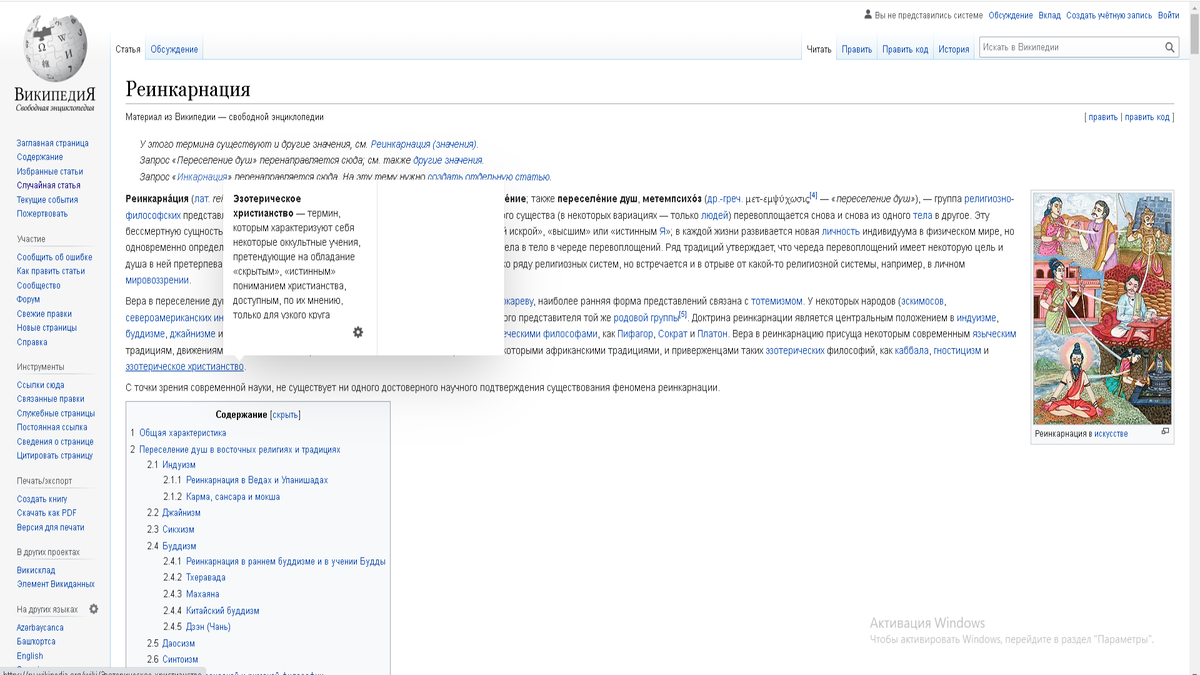Open искусстве link in image caption
1200x675 pixels.
[x=1110, y=434]
